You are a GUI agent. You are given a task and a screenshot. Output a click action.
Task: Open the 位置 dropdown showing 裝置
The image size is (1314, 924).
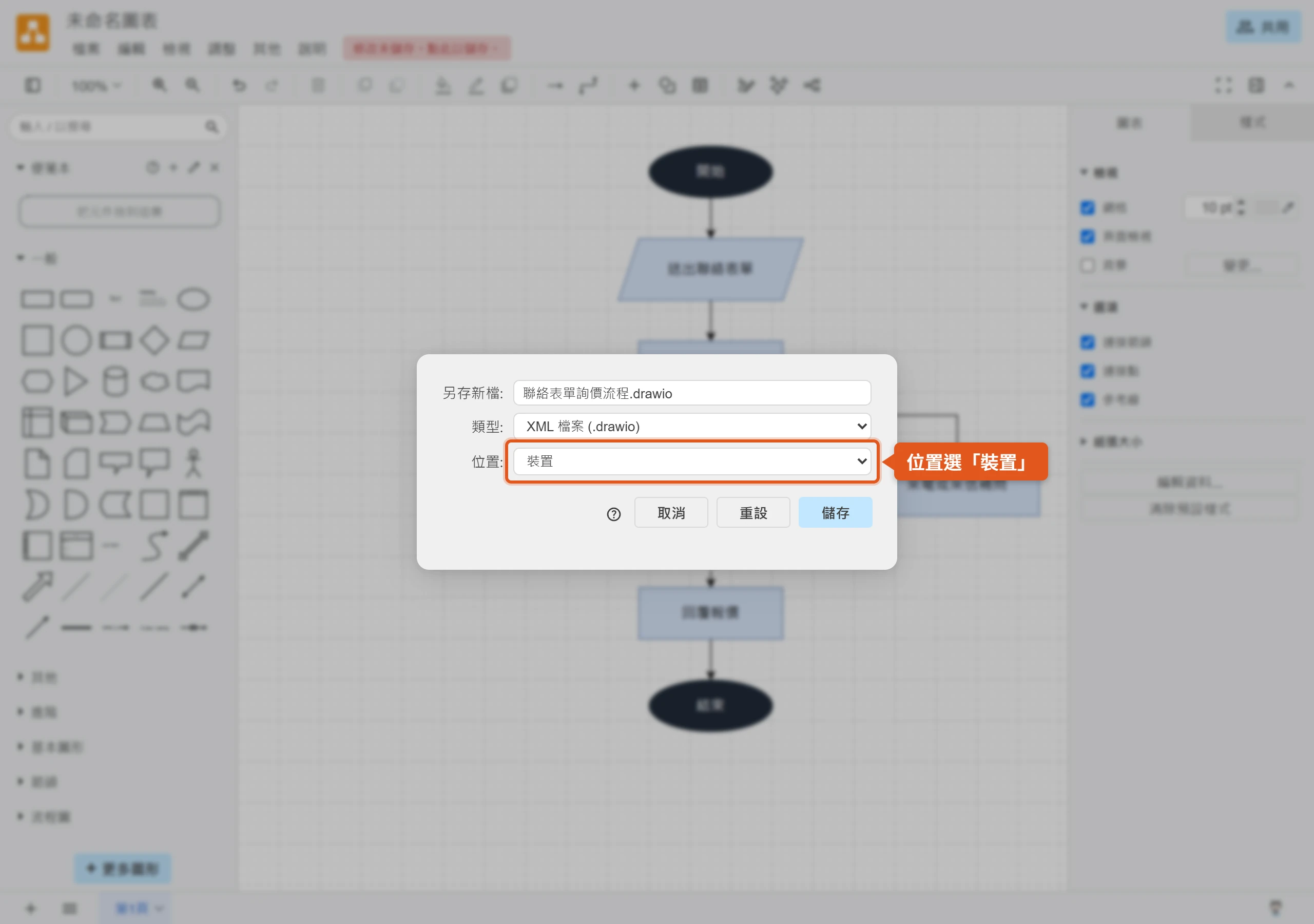click(692, 461)
